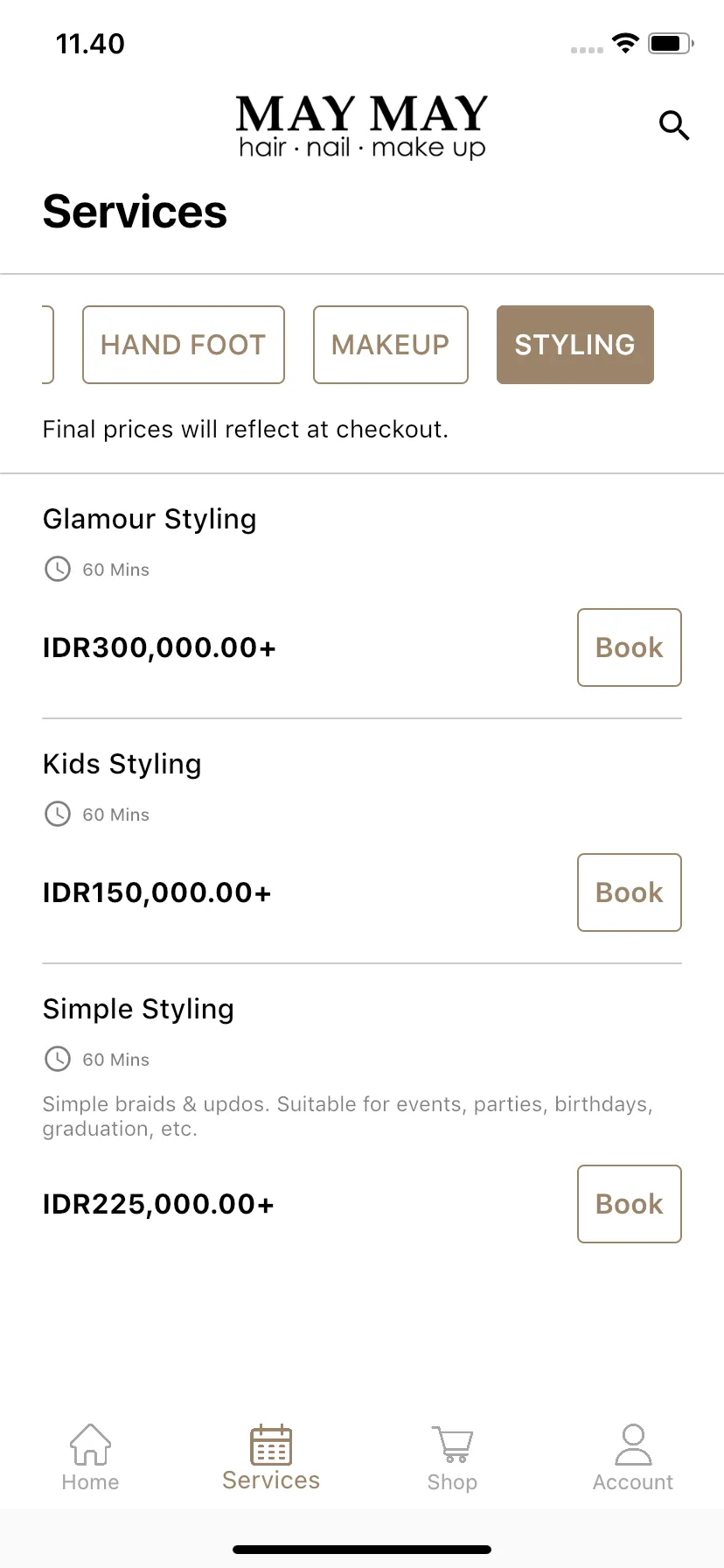
Task: Click the clock icon for Simple Styling
Action: click(58, 1060)
